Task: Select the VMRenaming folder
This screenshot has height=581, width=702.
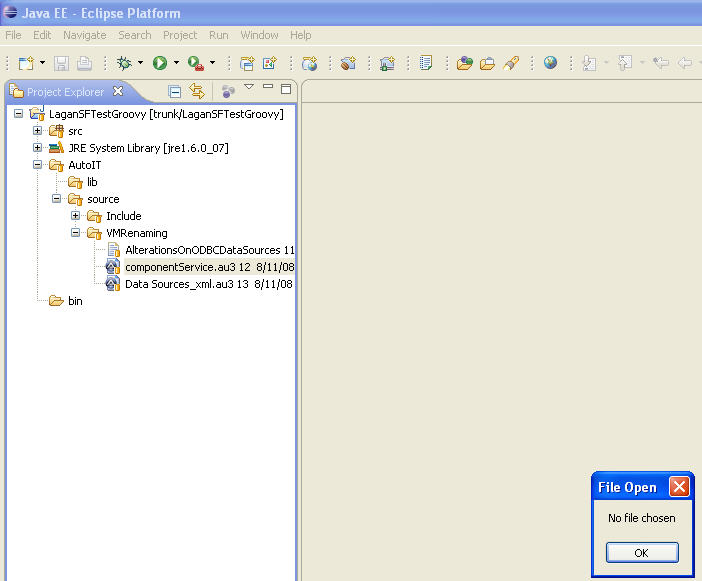Action: [137, 233]
